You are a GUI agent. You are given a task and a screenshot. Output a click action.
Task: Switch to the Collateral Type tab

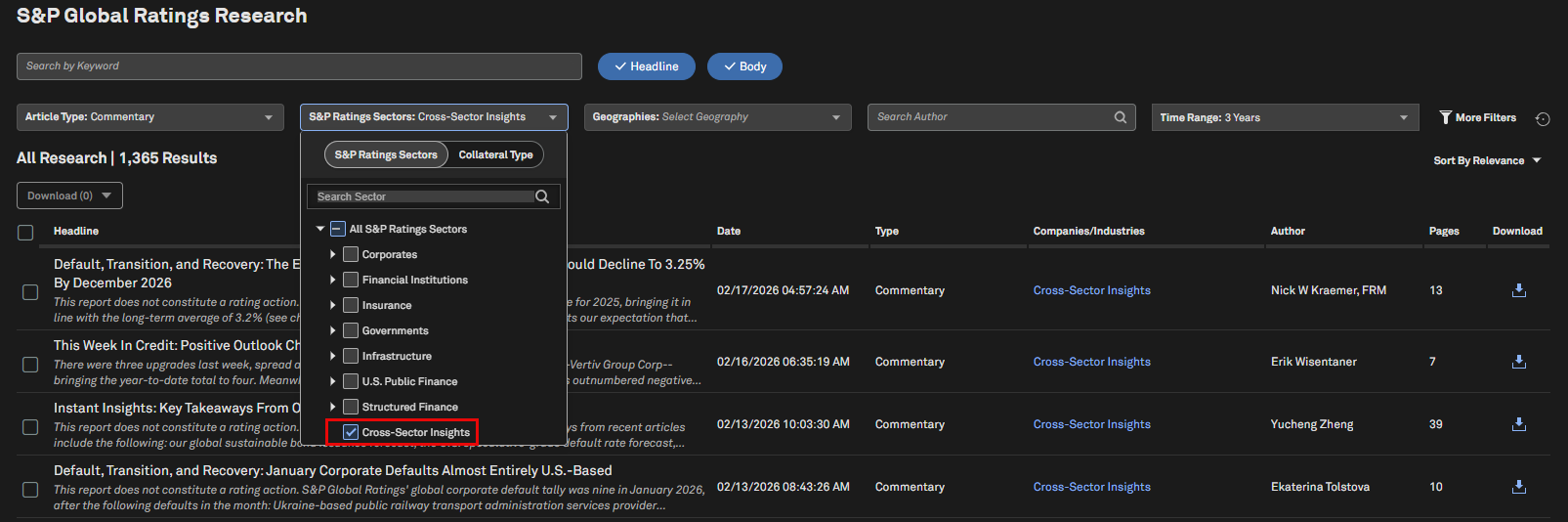point(495,154)
